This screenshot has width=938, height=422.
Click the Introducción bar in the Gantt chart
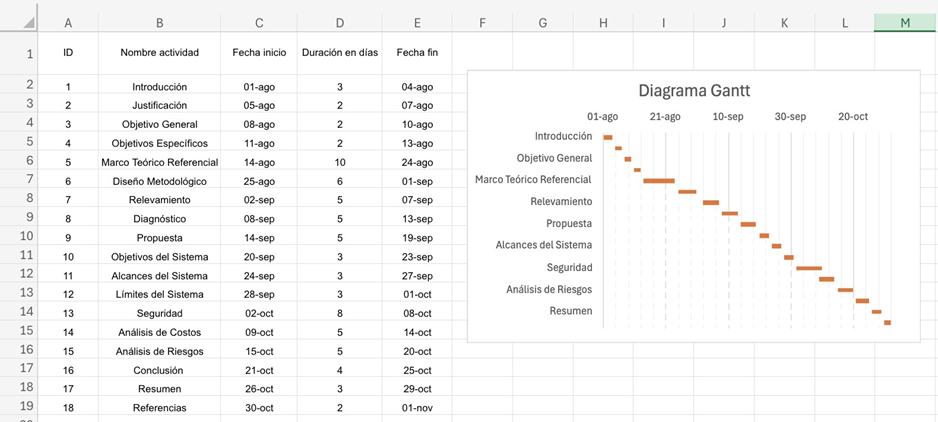(x=607, y=137)
